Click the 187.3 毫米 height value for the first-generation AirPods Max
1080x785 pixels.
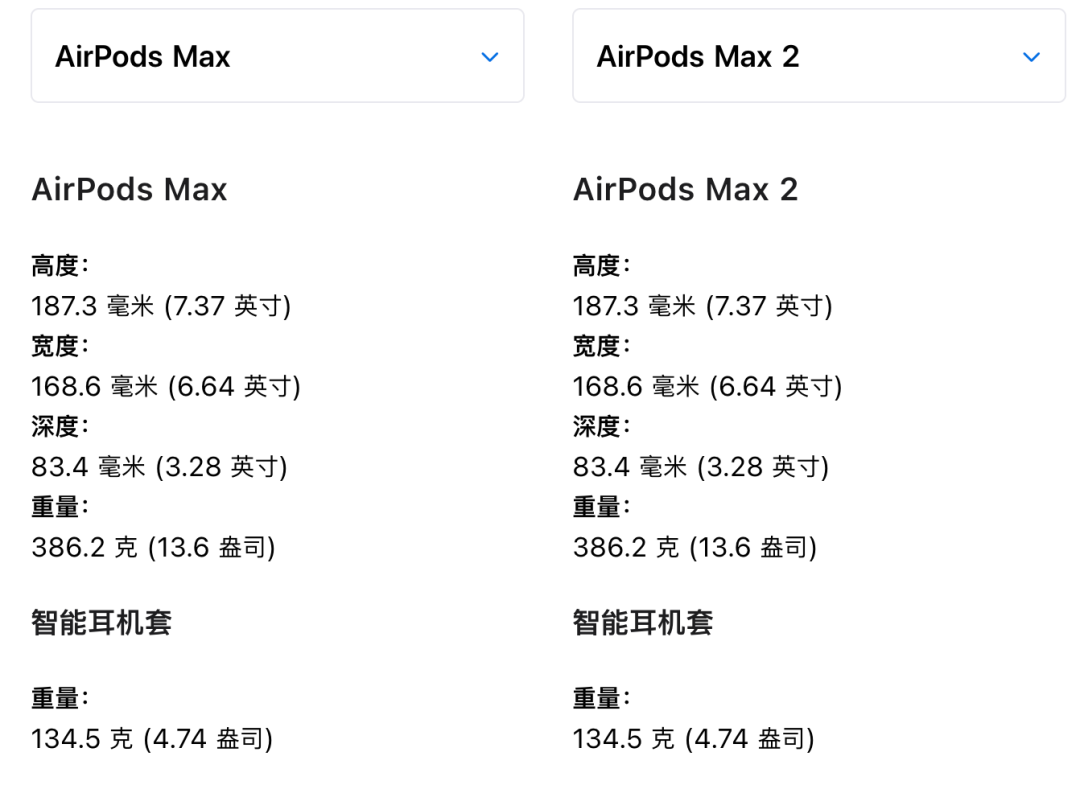point(161,306)
